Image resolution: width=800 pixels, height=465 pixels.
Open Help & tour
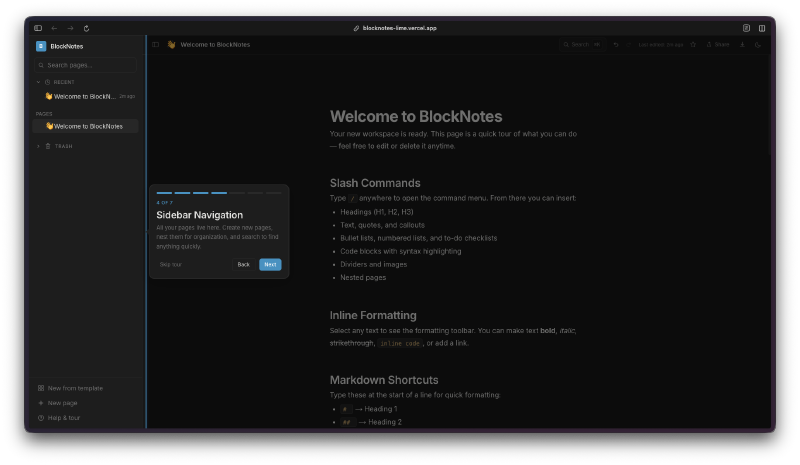tap(59, 418)
